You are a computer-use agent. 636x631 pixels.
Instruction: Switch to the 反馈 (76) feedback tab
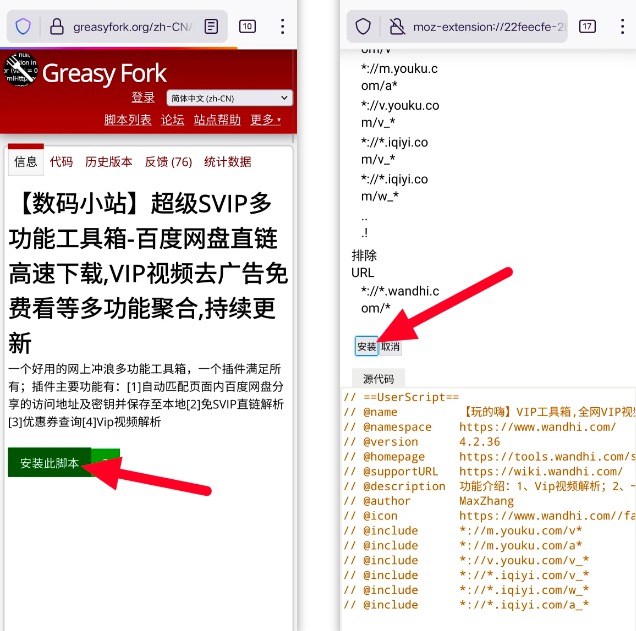pyautogui.click(x=168, y=162)
